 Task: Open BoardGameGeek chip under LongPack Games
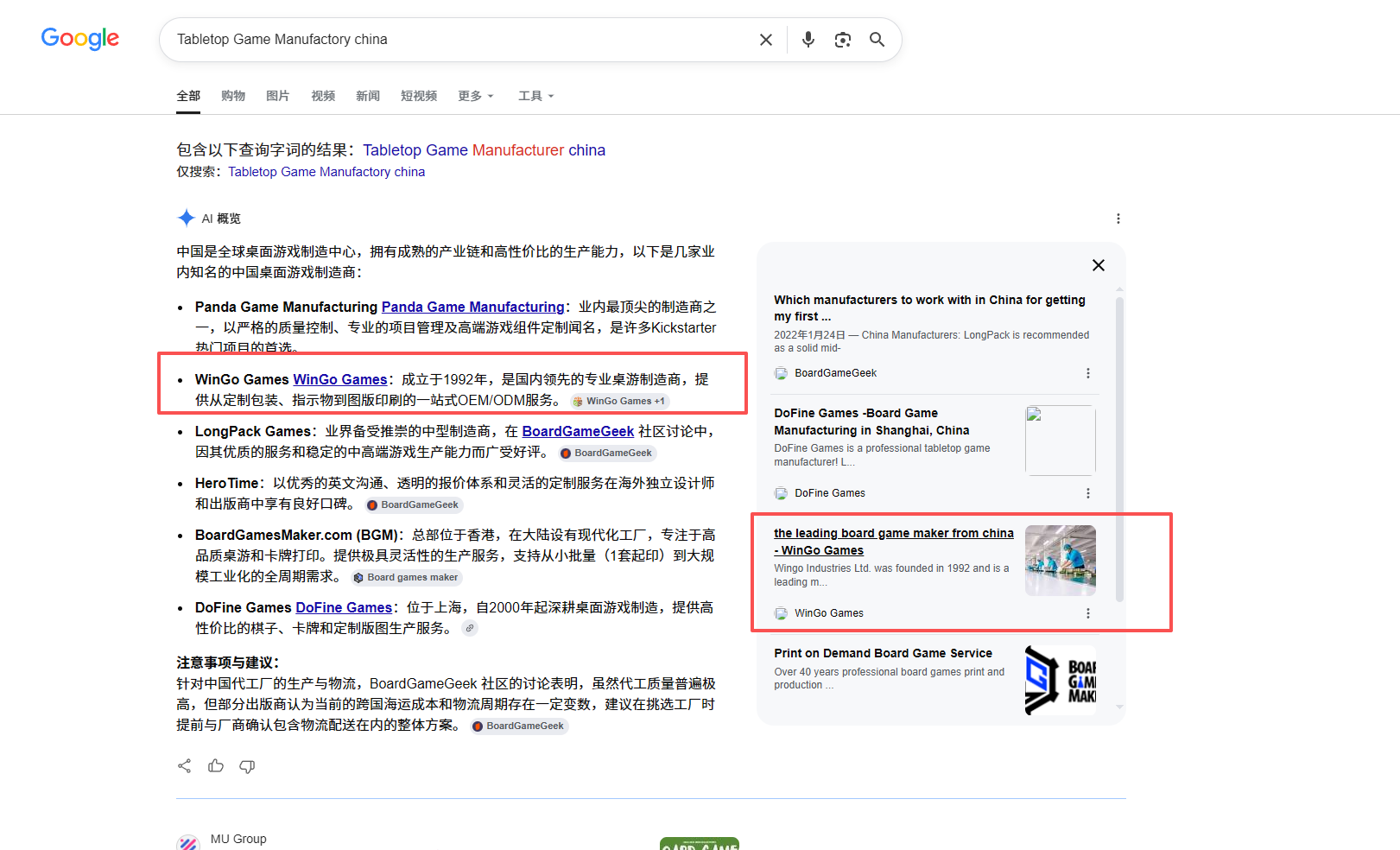pyautogui.click(x=607, y=453)
